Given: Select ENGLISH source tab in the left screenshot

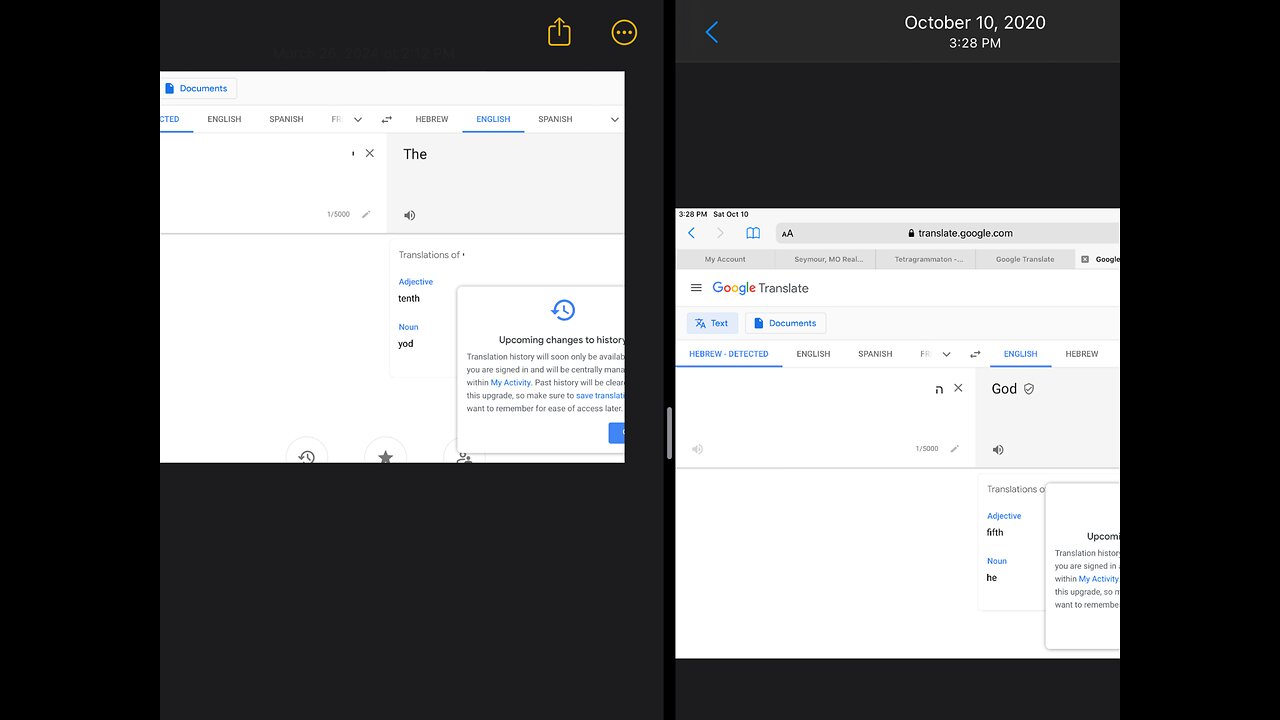Looking at the screenshot, I should tap(224, 119).
